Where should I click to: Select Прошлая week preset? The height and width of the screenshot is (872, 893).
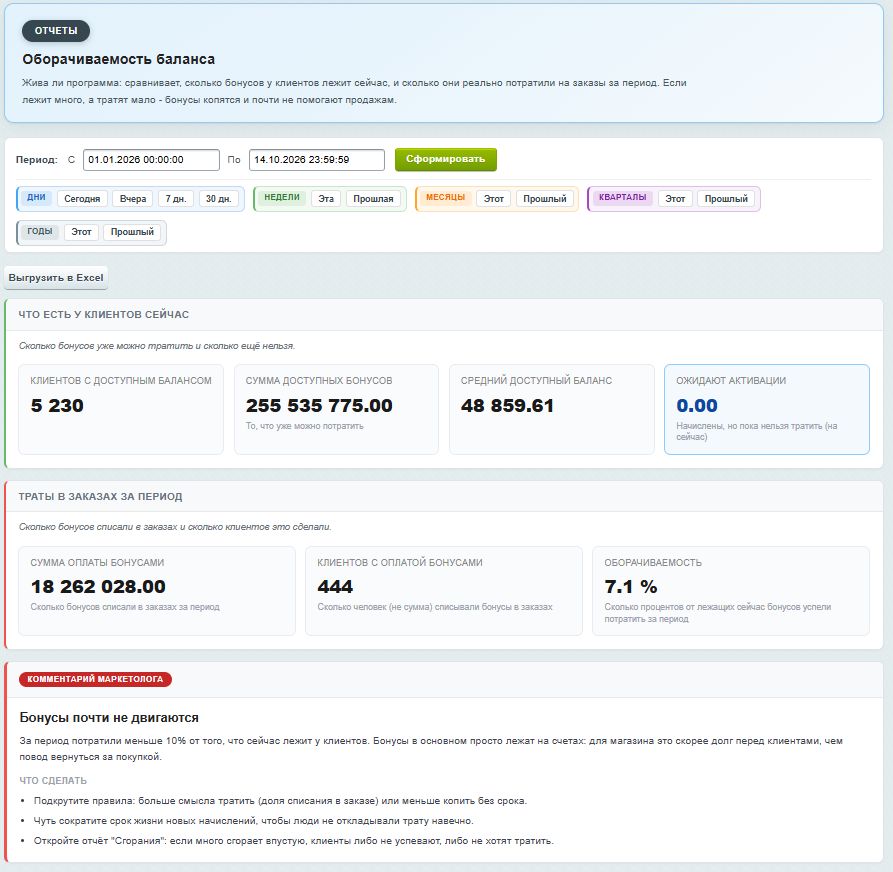pos(373,199)
